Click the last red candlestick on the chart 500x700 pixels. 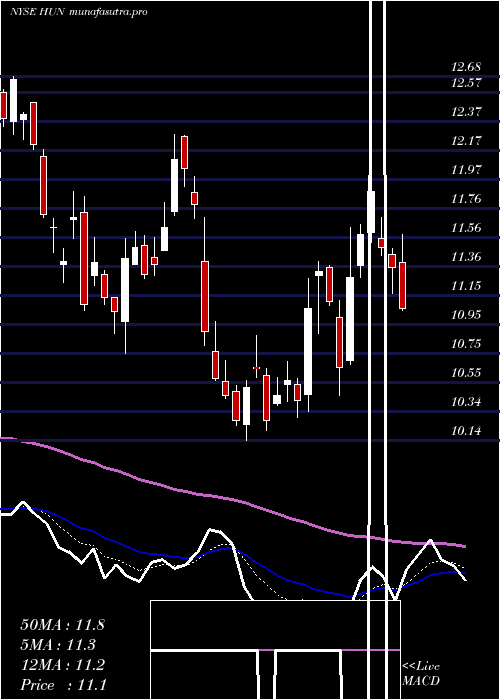(x=402, y=285)
